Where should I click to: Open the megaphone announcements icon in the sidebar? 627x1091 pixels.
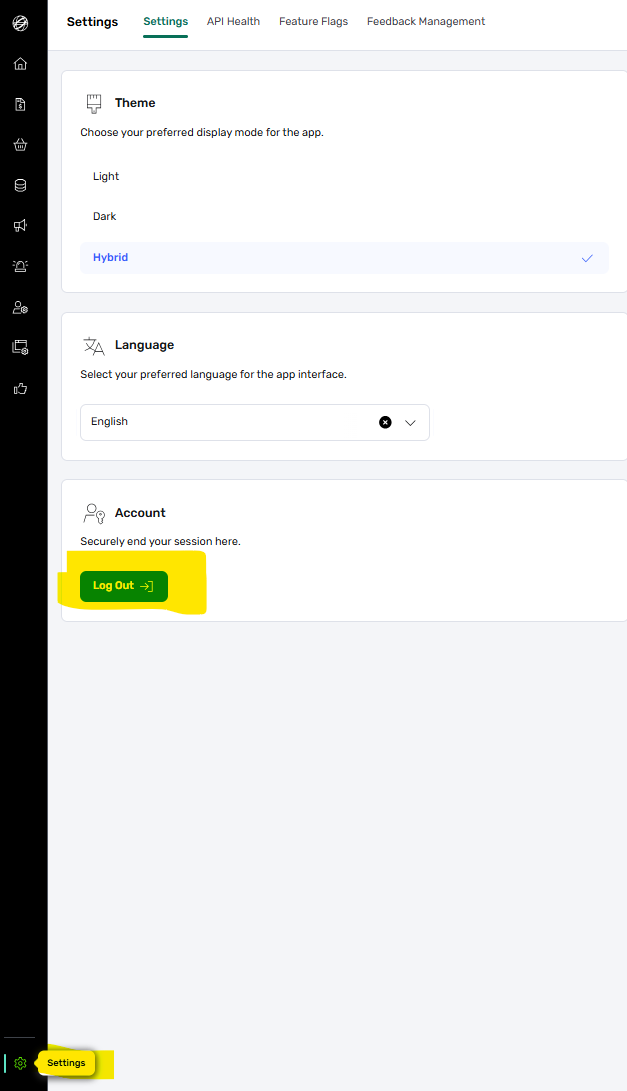[20, 225]
